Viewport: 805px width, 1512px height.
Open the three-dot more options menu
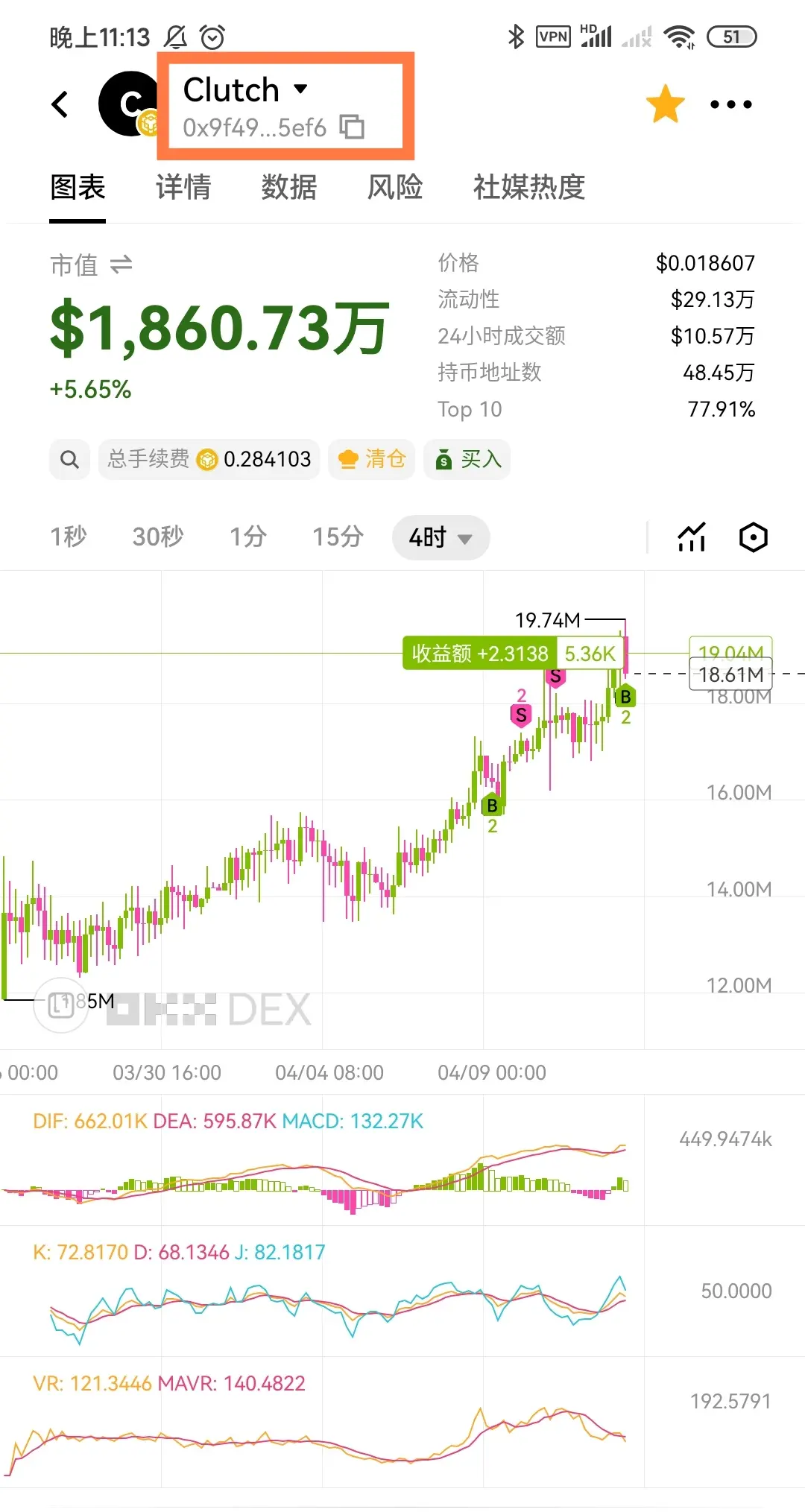730,104
